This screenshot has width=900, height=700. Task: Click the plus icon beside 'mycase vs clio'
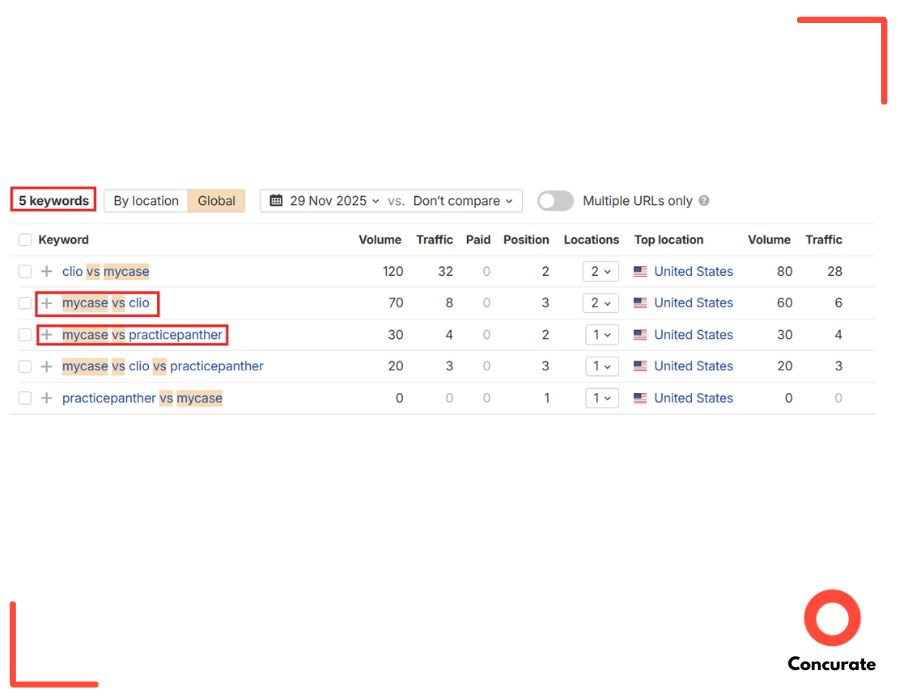[46, 303]
